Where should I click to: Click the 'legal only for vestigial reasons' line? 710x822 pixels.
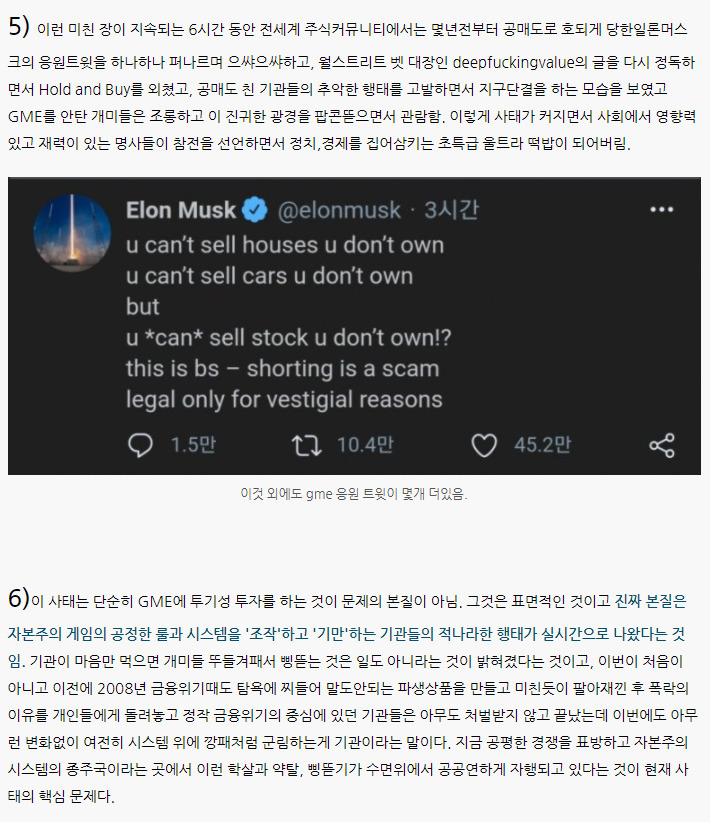click(x=283, y=399)
